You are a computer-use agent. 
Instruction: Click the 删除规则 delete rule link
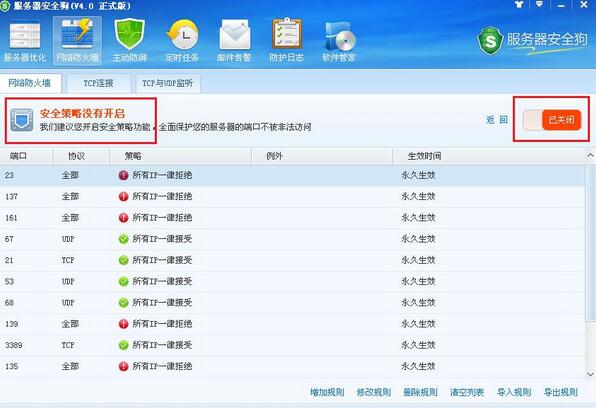click(420, 392)
